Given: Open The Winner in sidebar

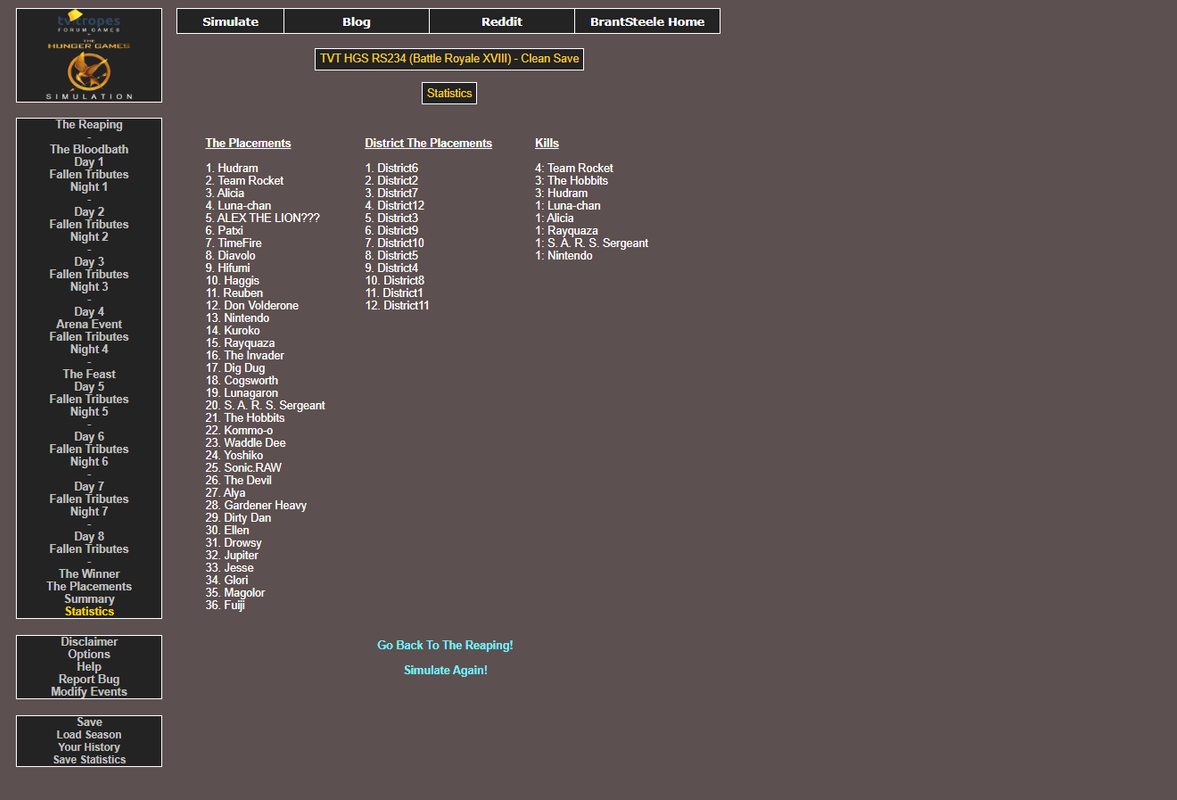Looking at the screenshot, I should point(89,574).
